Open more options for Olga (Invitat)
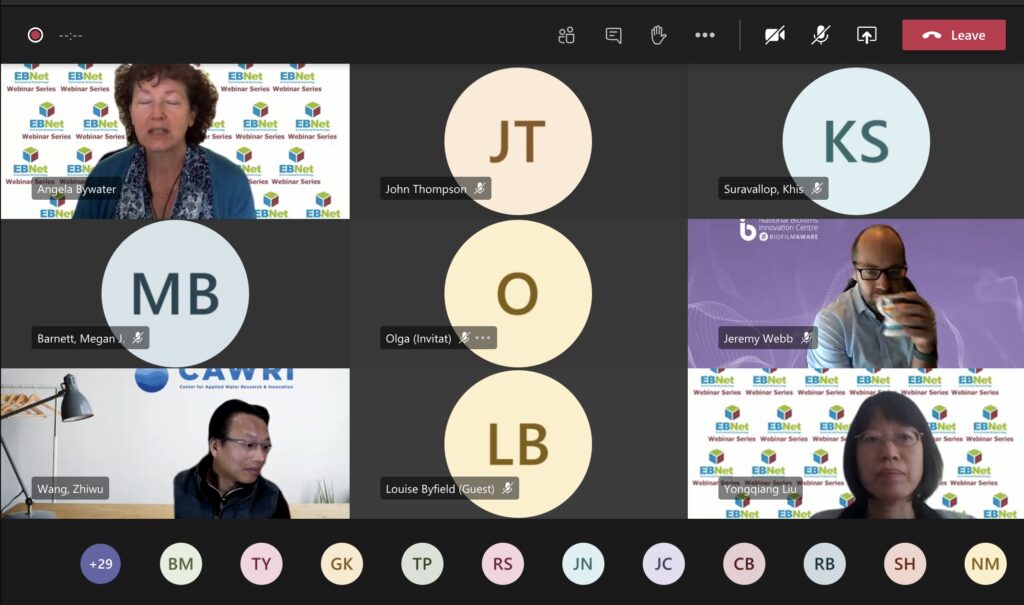Image resolution: width=1024 pixels, height=605 pixels. click(483, 338)
